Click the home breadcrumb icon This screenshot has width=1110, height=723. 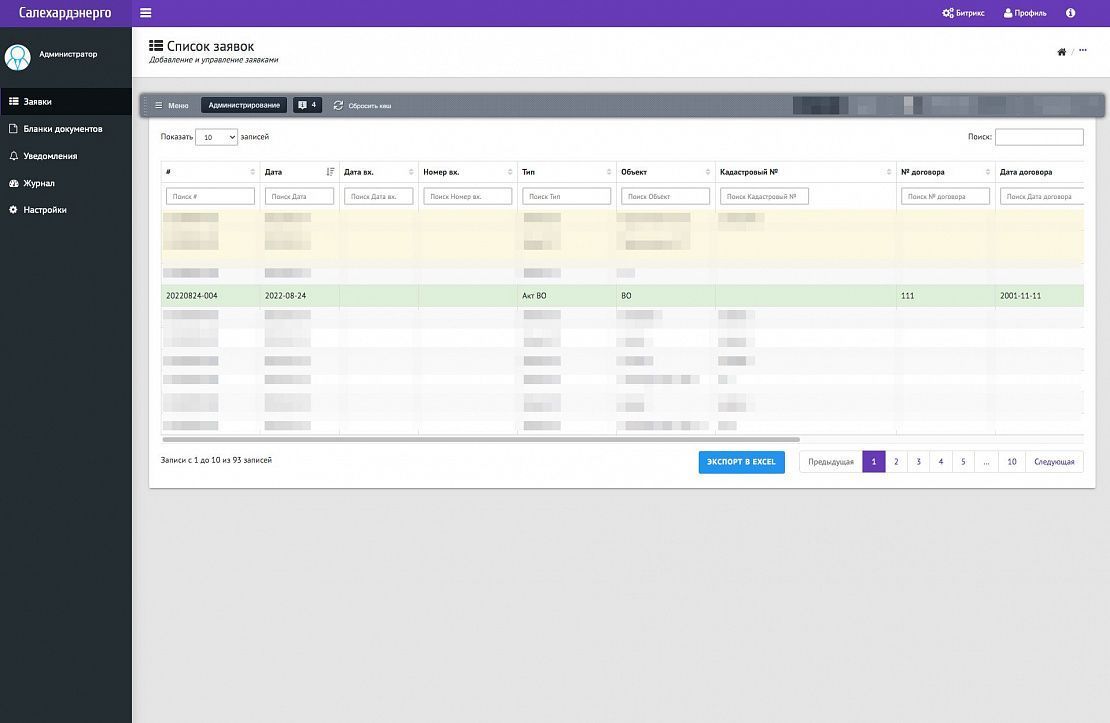tap(1061, 52)
